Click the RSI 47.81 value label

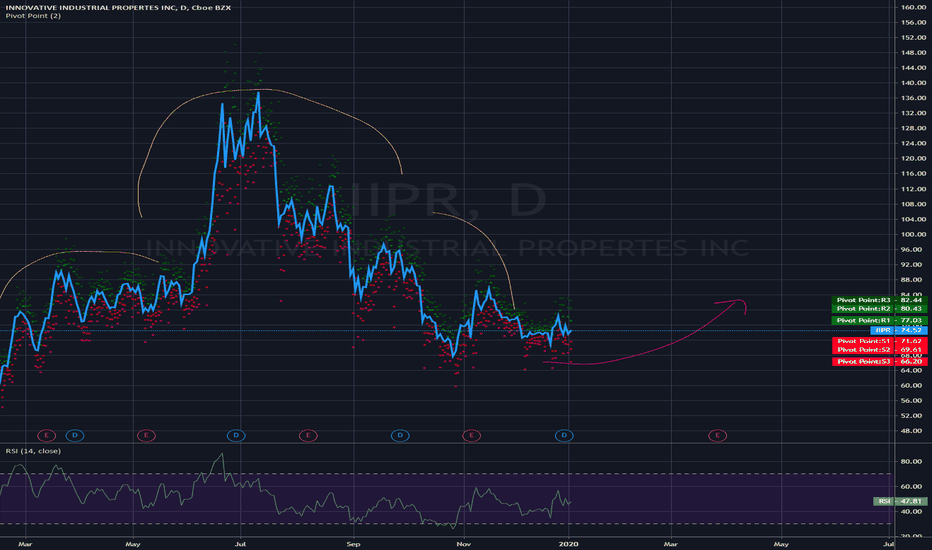coord(900,501)
